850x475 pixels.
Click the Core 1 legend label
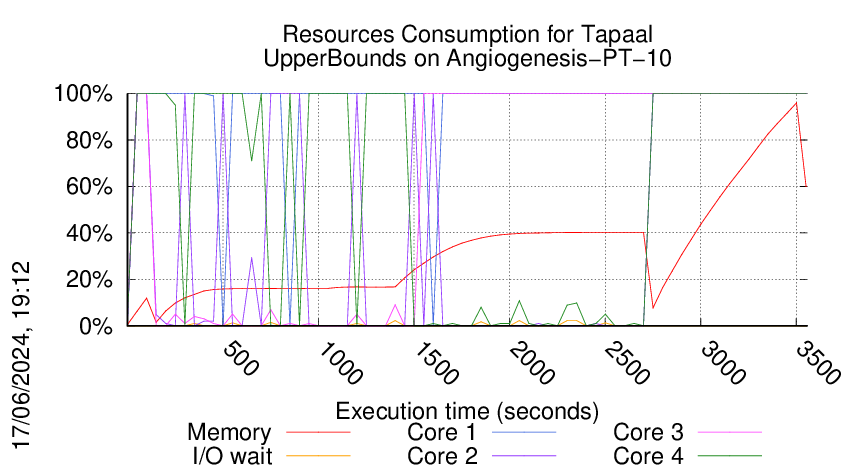coord(441,432)
